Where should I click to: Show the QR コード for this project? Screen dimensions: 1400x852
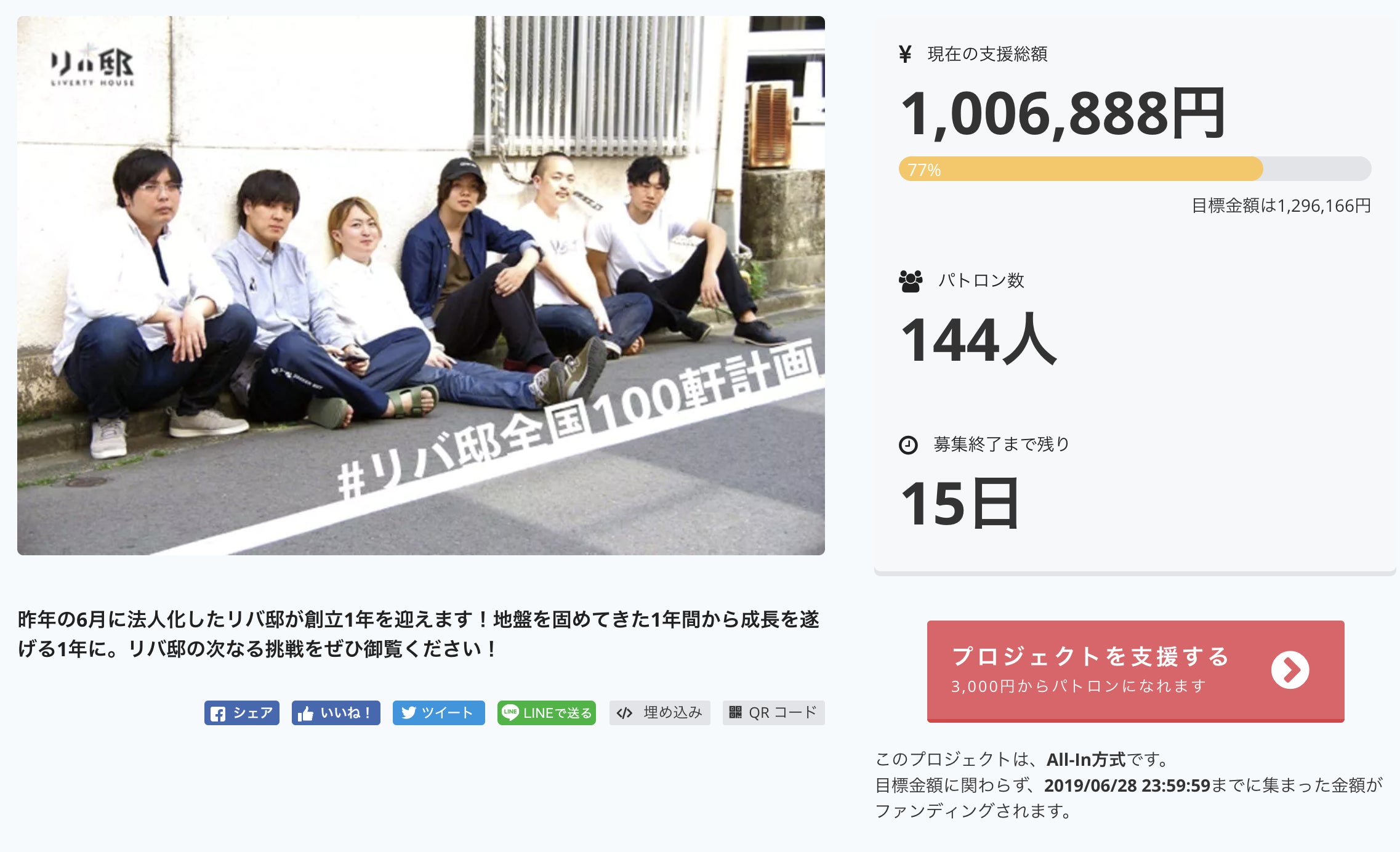(773, 713)
